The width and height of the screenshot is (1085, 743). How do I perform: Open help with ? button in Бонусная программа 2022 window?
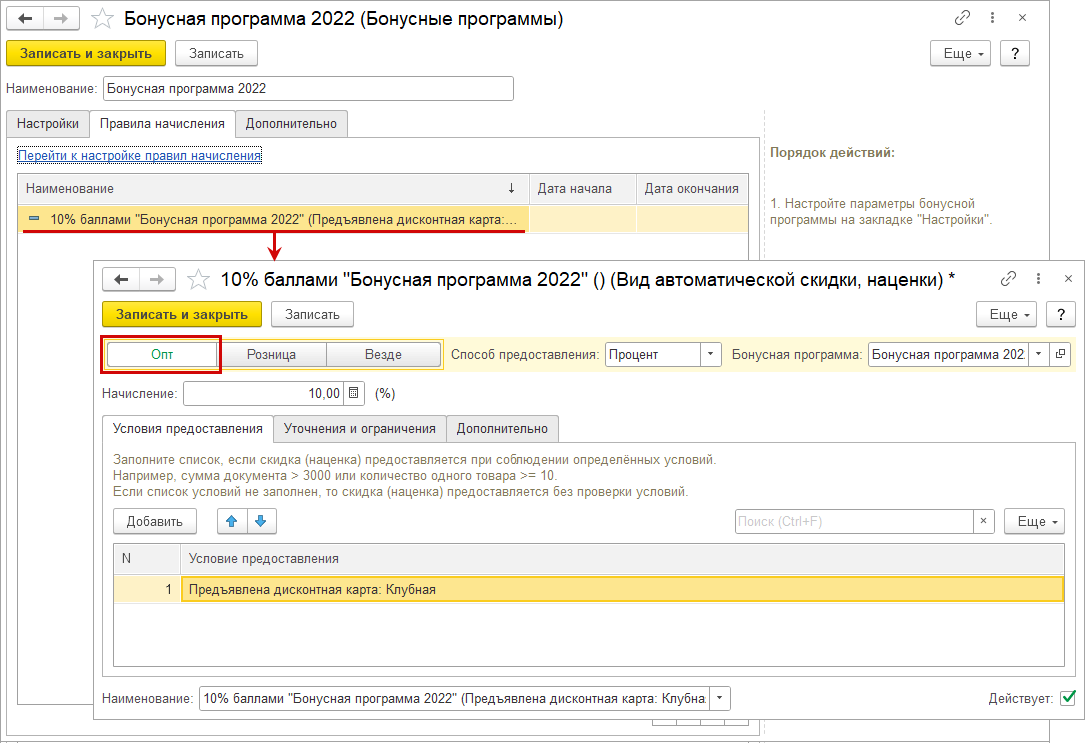point(1015,53)
